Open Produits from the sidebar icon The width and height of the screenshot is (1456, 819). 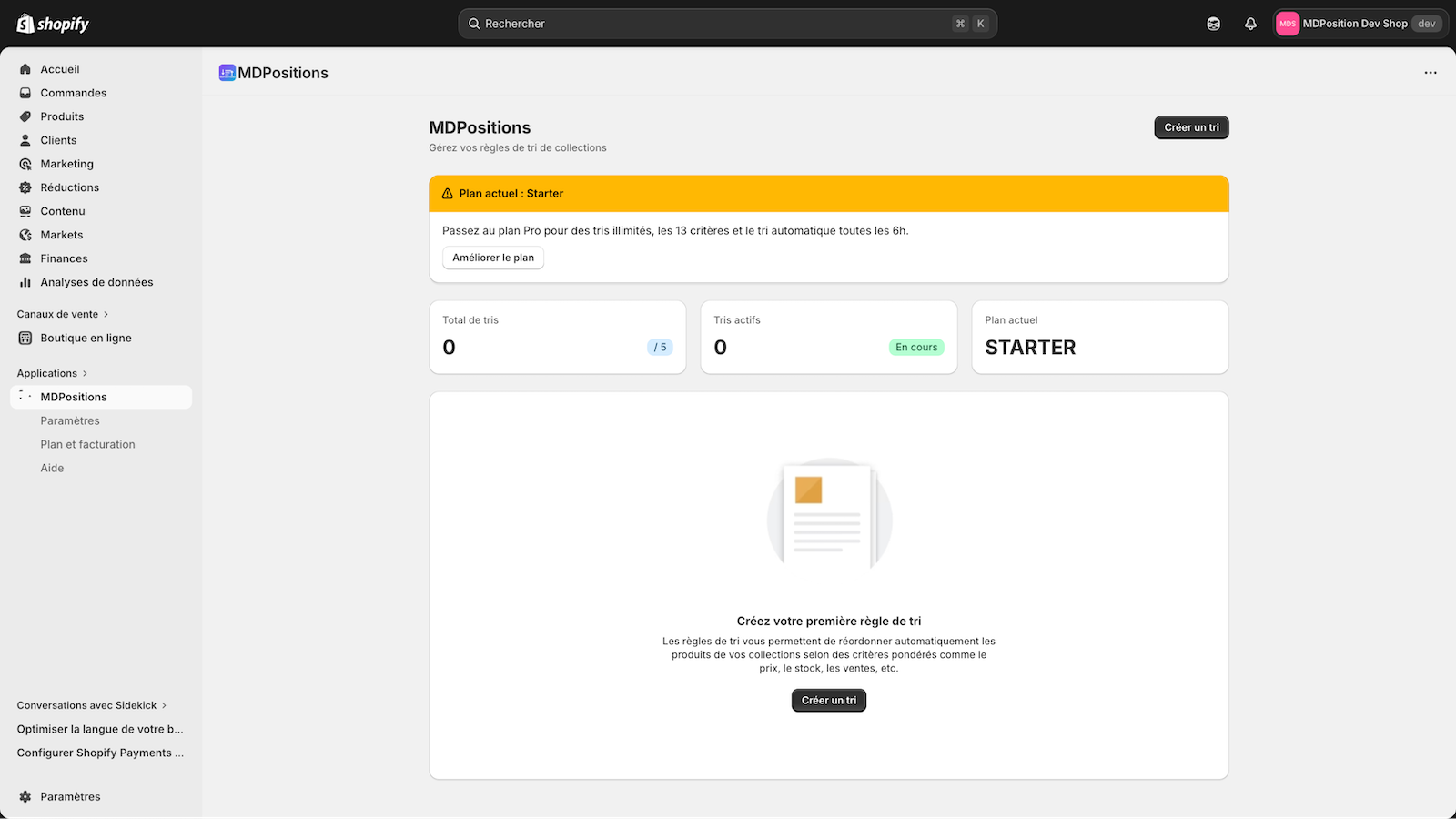click(x=25, y=116)
